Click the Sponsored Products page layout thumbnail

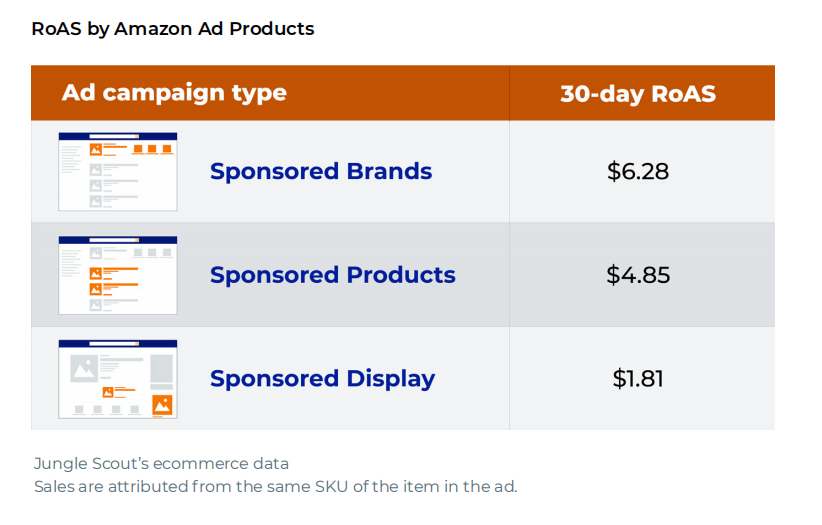pyautogui.click(x=118, y=275)
